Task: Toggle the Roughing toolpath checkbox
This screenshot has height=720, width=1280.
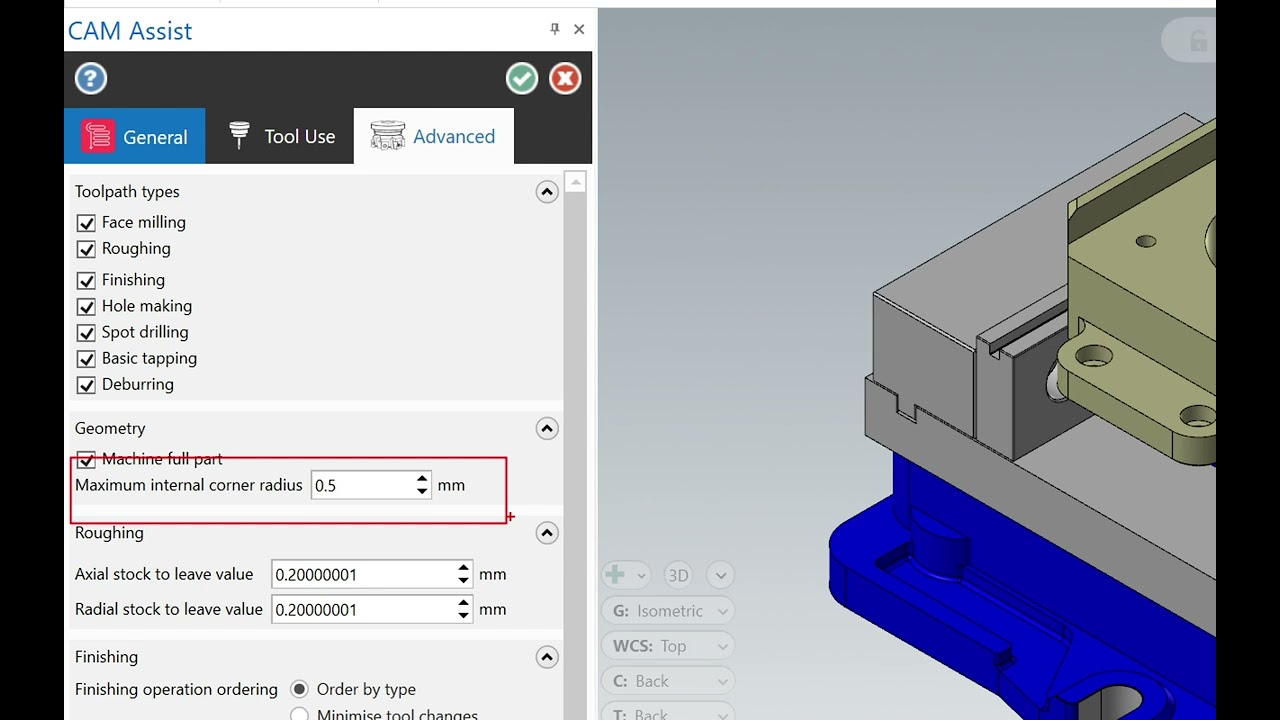Action: coord(86,249)
